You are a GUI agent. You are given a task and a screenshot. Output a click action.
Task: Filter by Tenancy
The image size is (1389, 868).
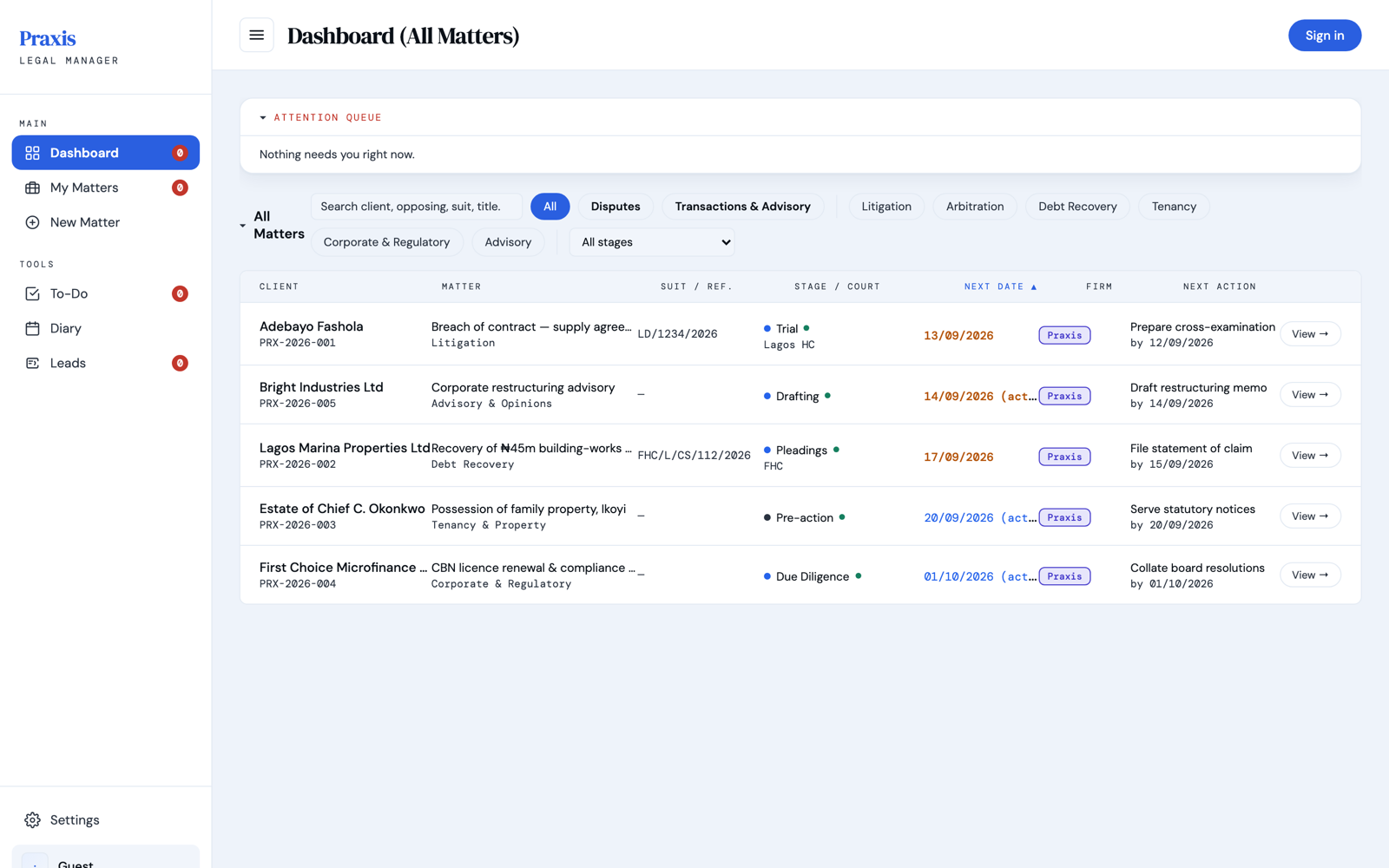(1174, 207)
